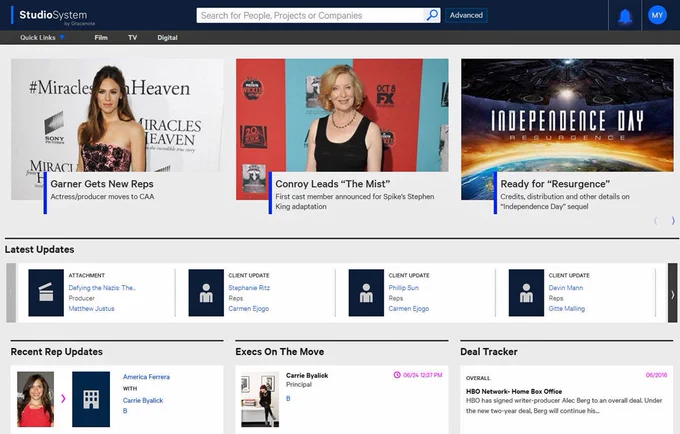
Task: Click clapperboard icon of Attachment update
Action: pyautogui.click(x=46, y=293)
